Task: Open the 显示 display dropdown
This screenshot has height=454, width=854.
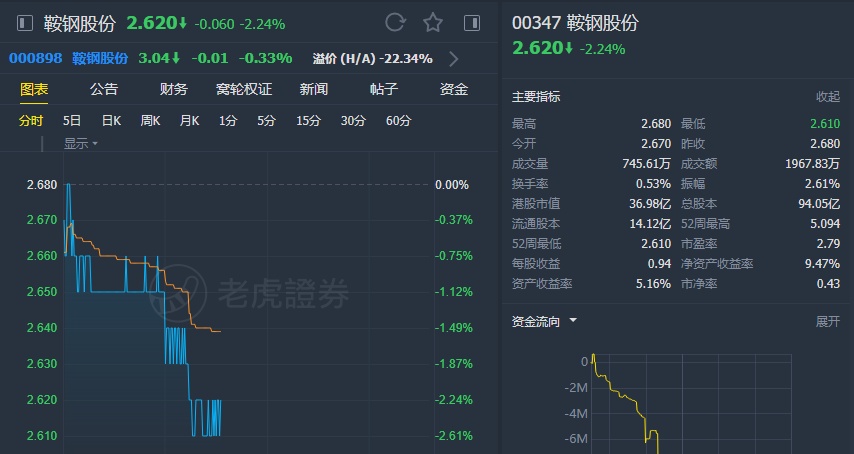Action: point(80,143)
